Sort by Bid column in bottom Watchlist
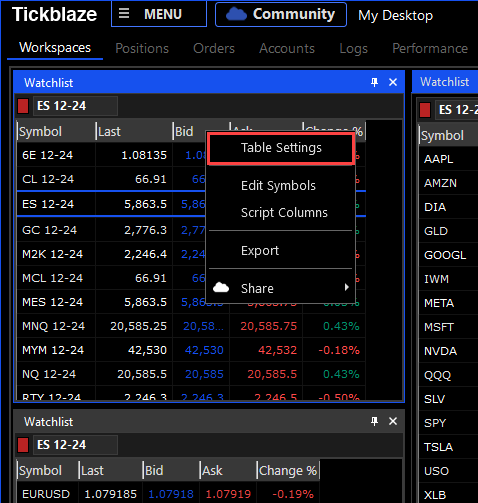478x503 pixels. (171, 471)
